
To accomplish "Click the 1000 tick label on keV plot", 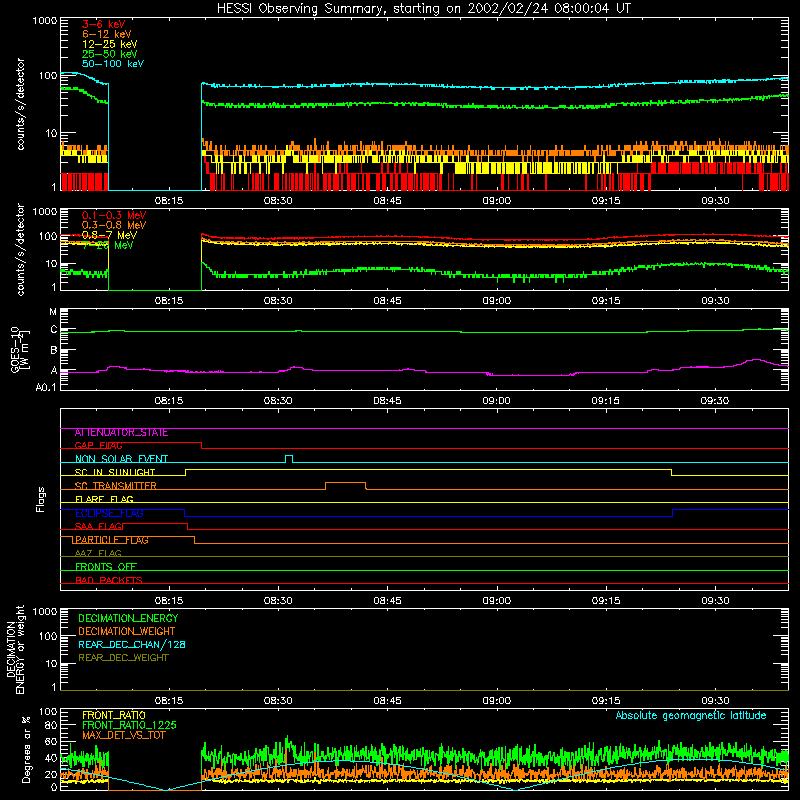I will pos(45,21).
